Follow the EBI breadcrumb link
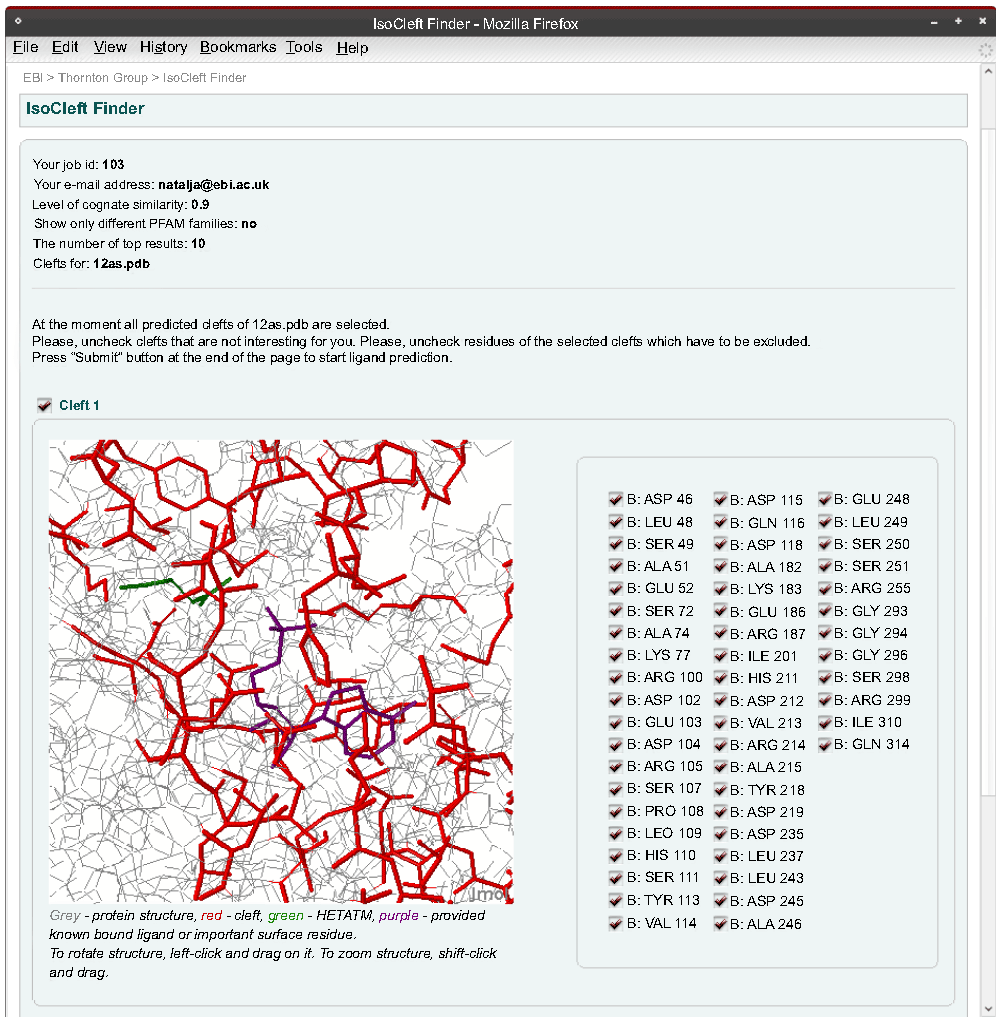The width and height of the screenshot is (1000, 1027). (x=33, y=78)
